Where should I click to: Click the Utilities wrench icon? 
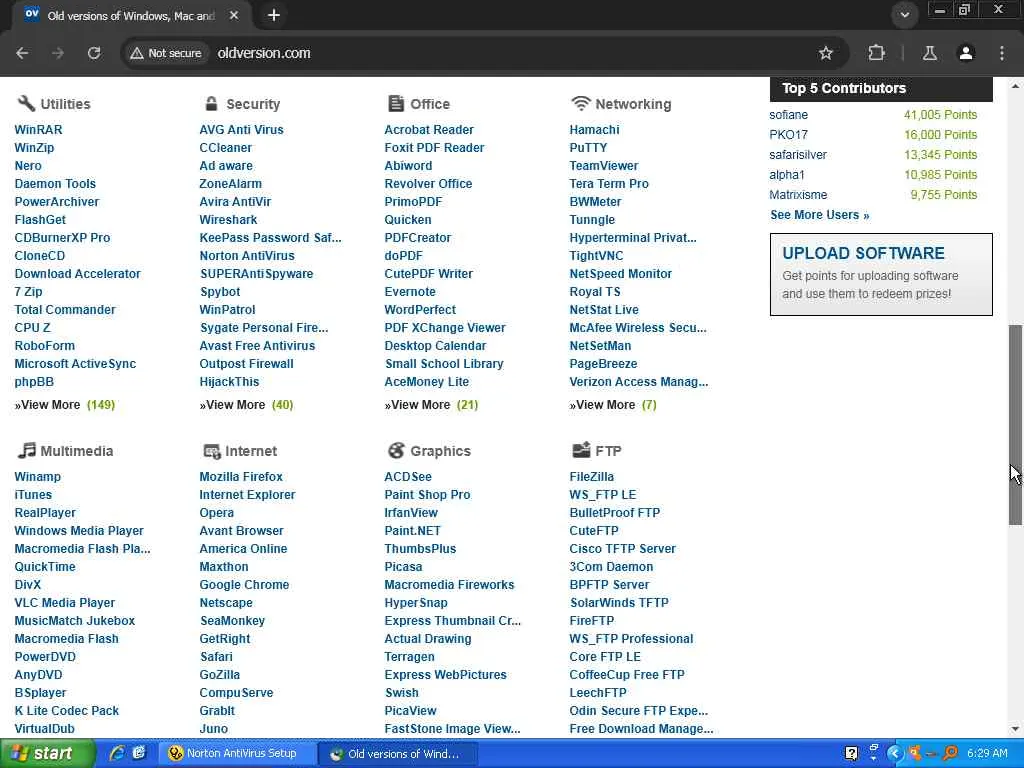(25, 103)
